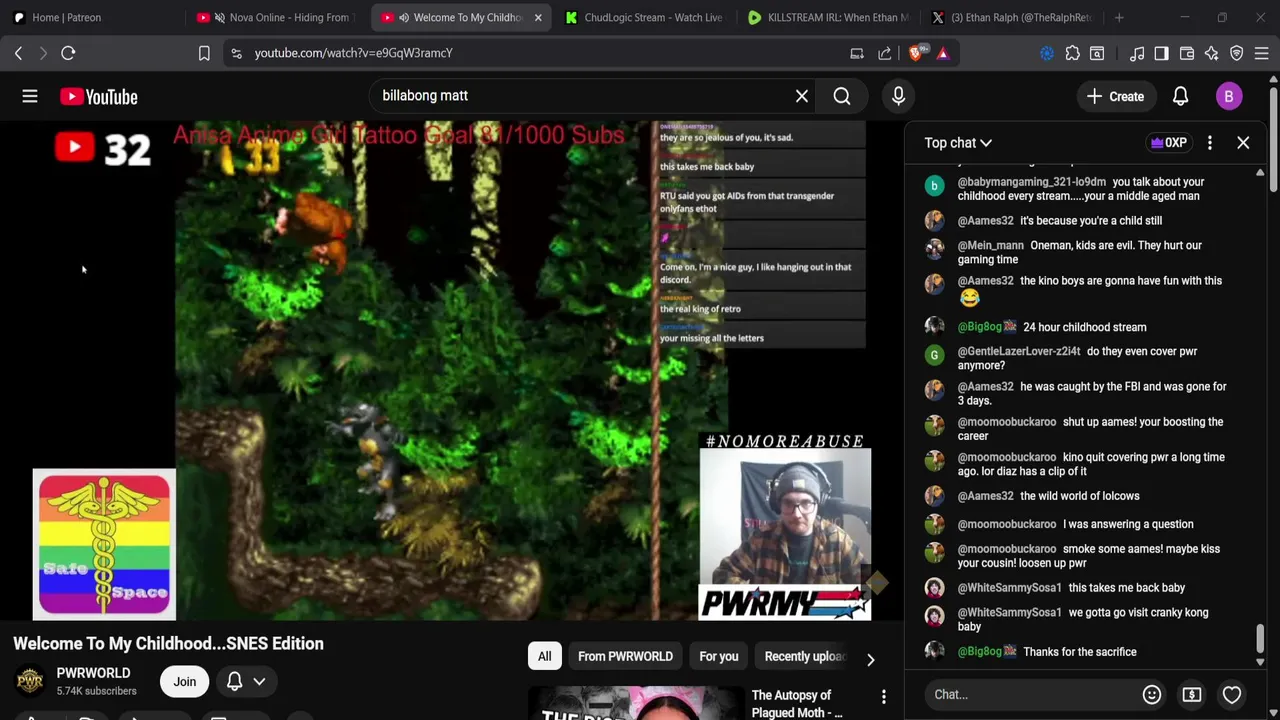
Task: Open browser main hamburger menu
Action: click(1262, 53)
